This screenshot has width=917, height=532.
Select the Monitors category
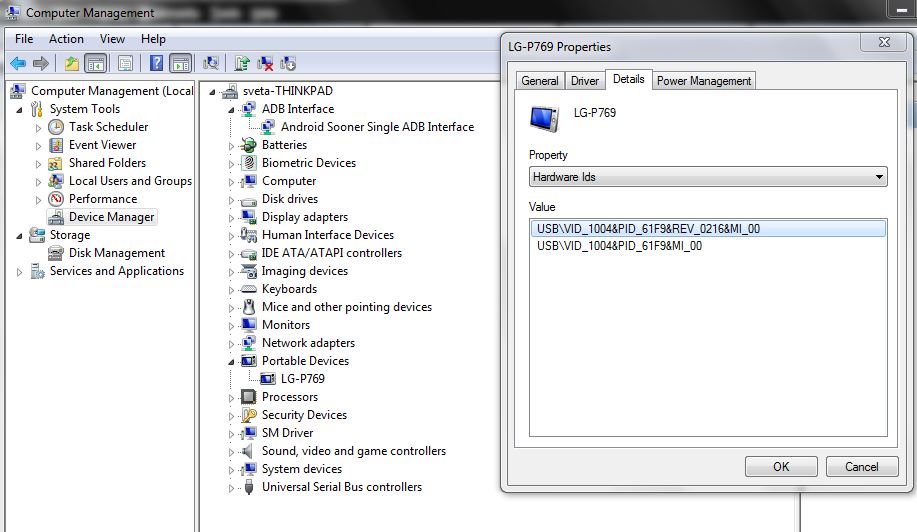[285, 325]
